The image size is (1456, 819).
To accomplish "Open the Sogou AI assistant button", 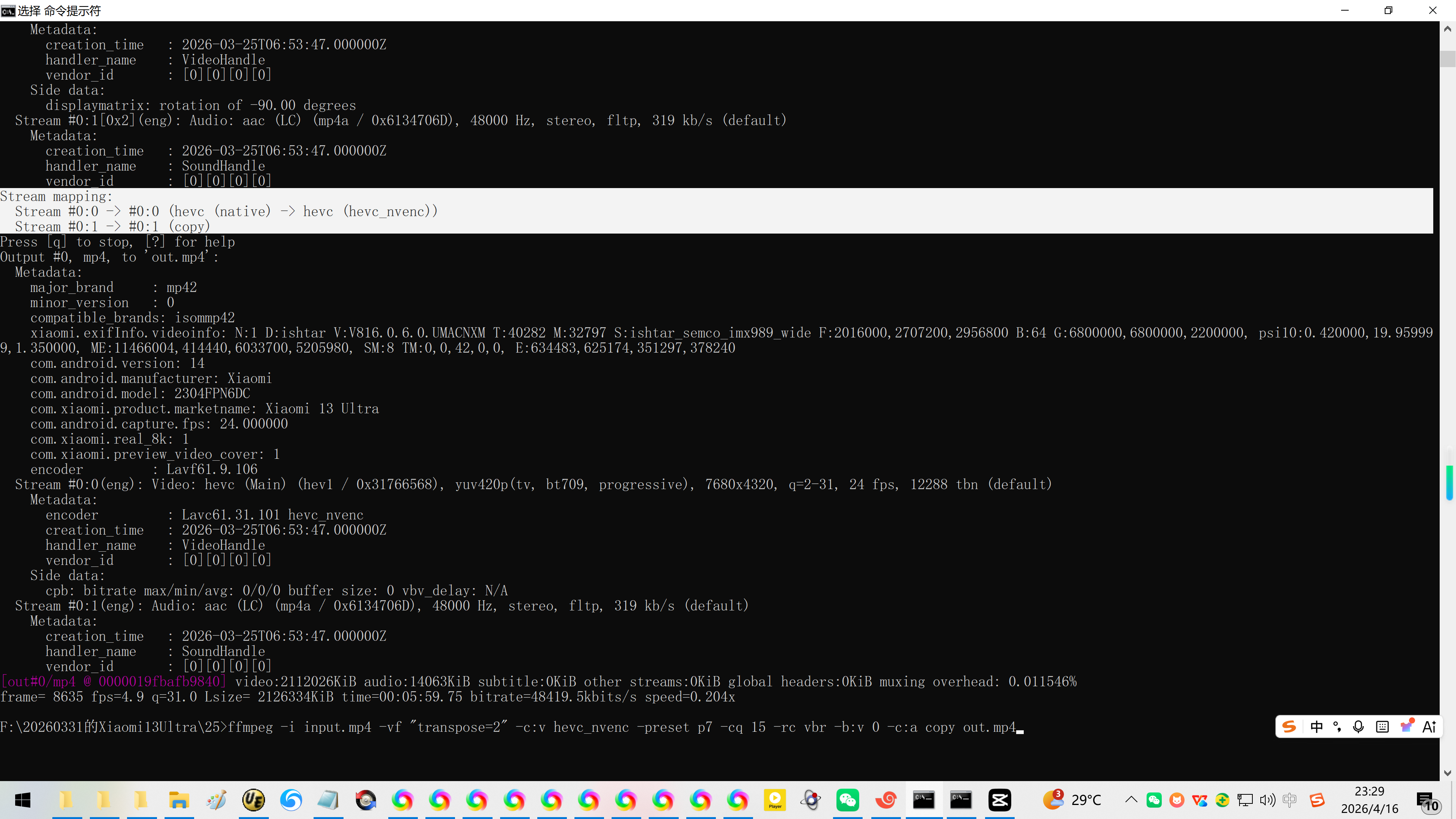I will pos(1429,727).
